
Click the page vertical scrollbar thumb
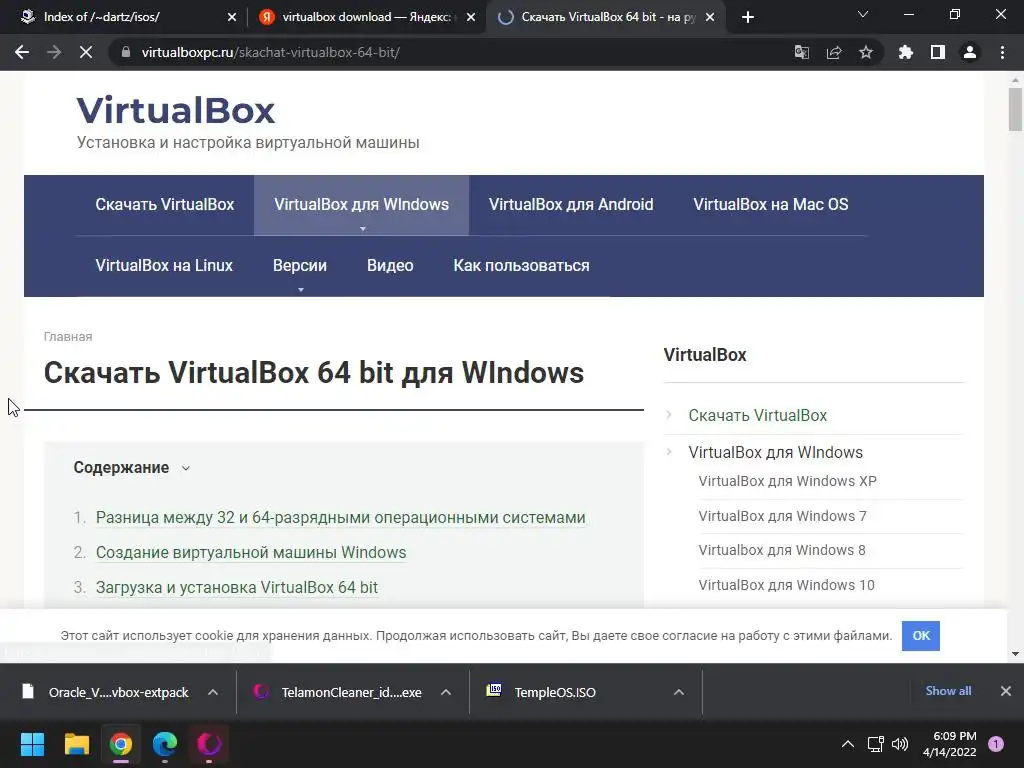coord(1015,110)
